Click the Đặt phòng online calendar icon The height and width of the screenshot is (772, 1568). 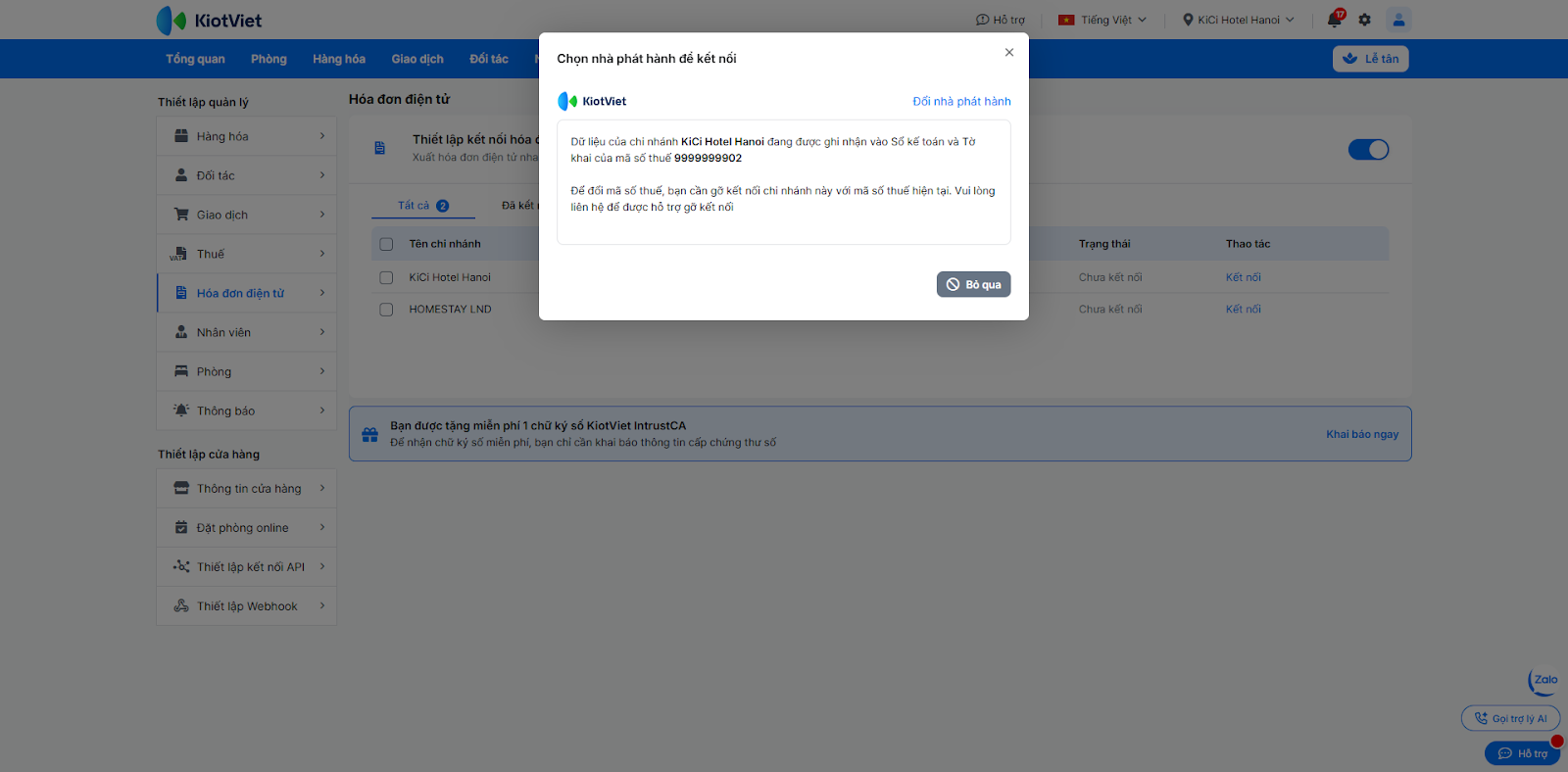pyautogui.click(x=181, y=527)
